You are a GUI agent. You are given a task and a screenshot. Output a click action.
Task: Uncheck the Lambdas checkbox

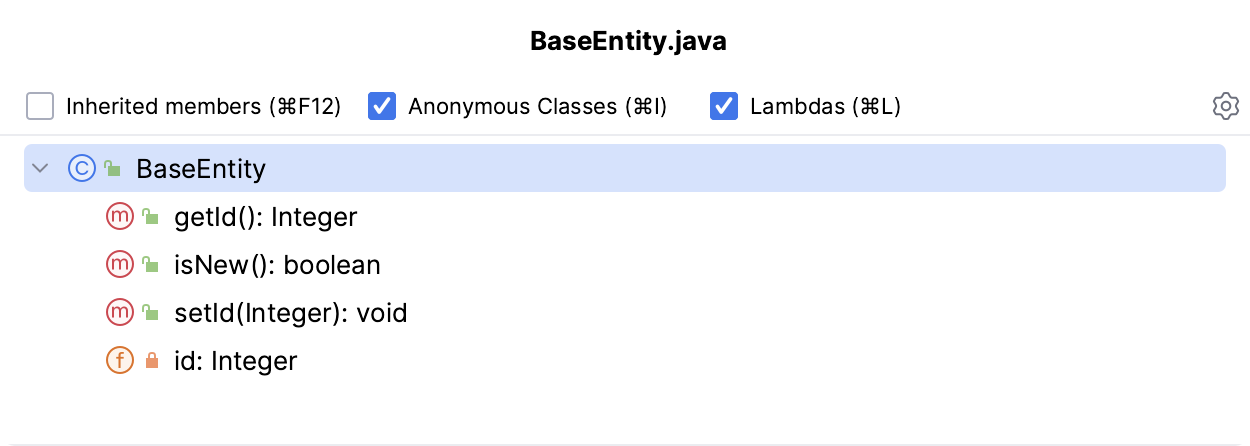(x=724, y=106)
